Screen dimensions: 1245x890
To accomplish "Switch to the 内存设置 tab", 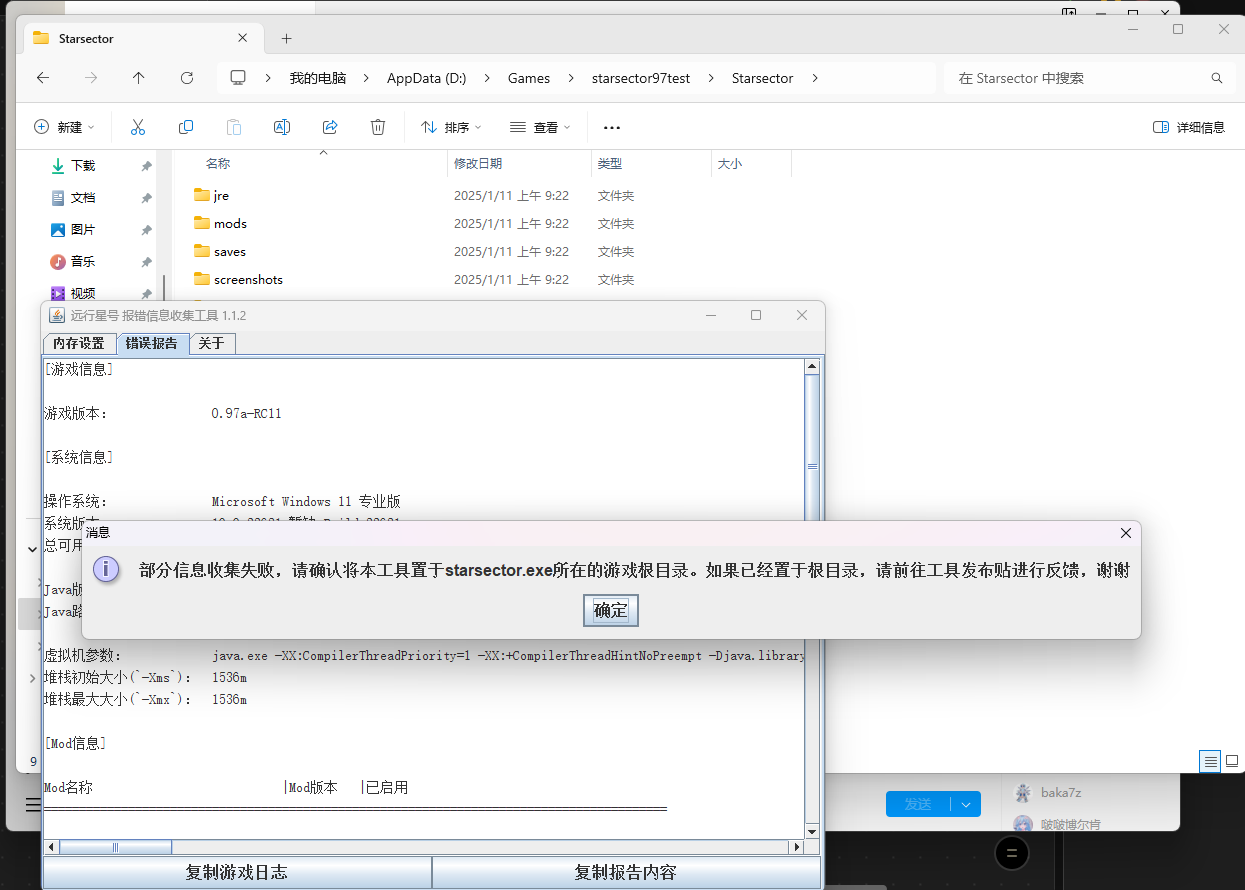I will click(79, 343).
